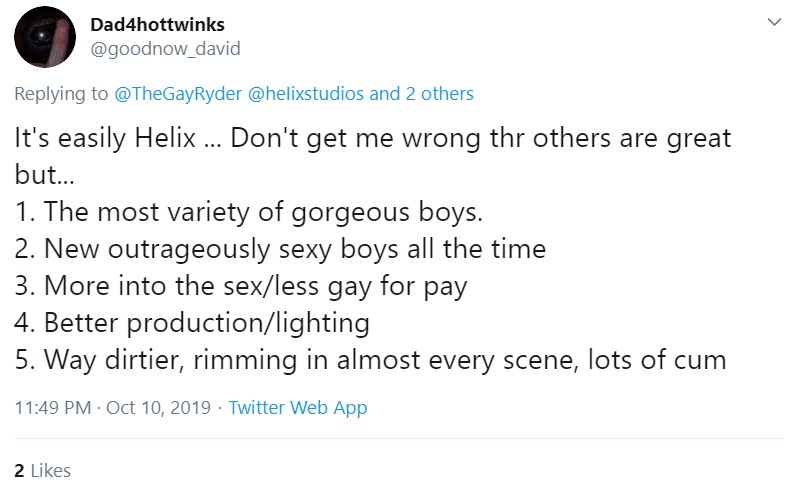Screen dimensions: 797x495
Task: Click the tweet's opening line about Helix
Action: pyautogui.click(x=372, y=138)
